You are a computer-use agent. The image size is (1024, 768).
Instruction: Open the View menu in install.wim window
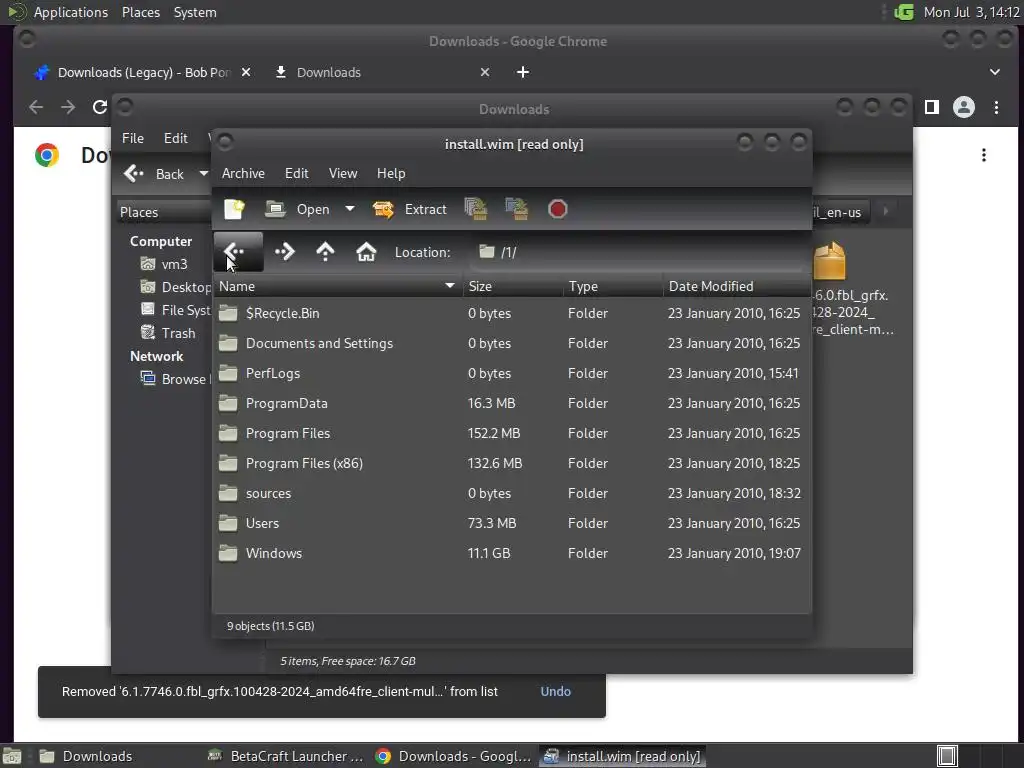point(343,173)
